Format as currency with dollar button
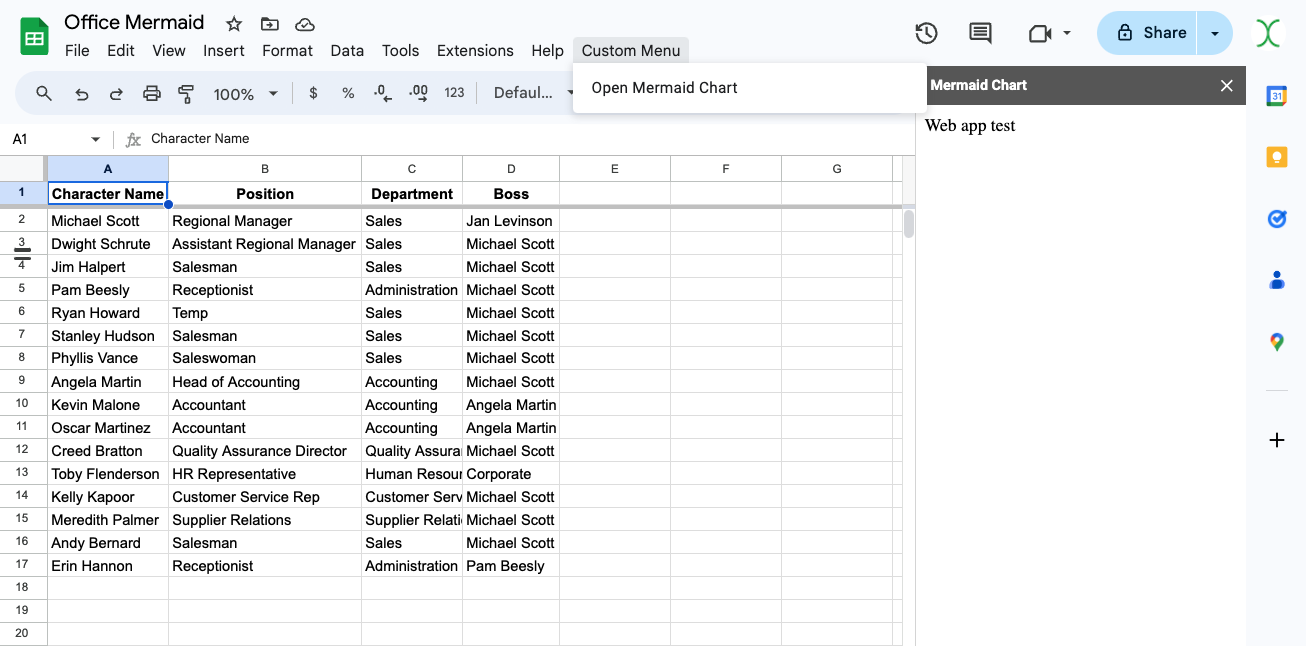Image resolution: width=1306 pixels, height=646 pixels. click(x=313, y=93)
